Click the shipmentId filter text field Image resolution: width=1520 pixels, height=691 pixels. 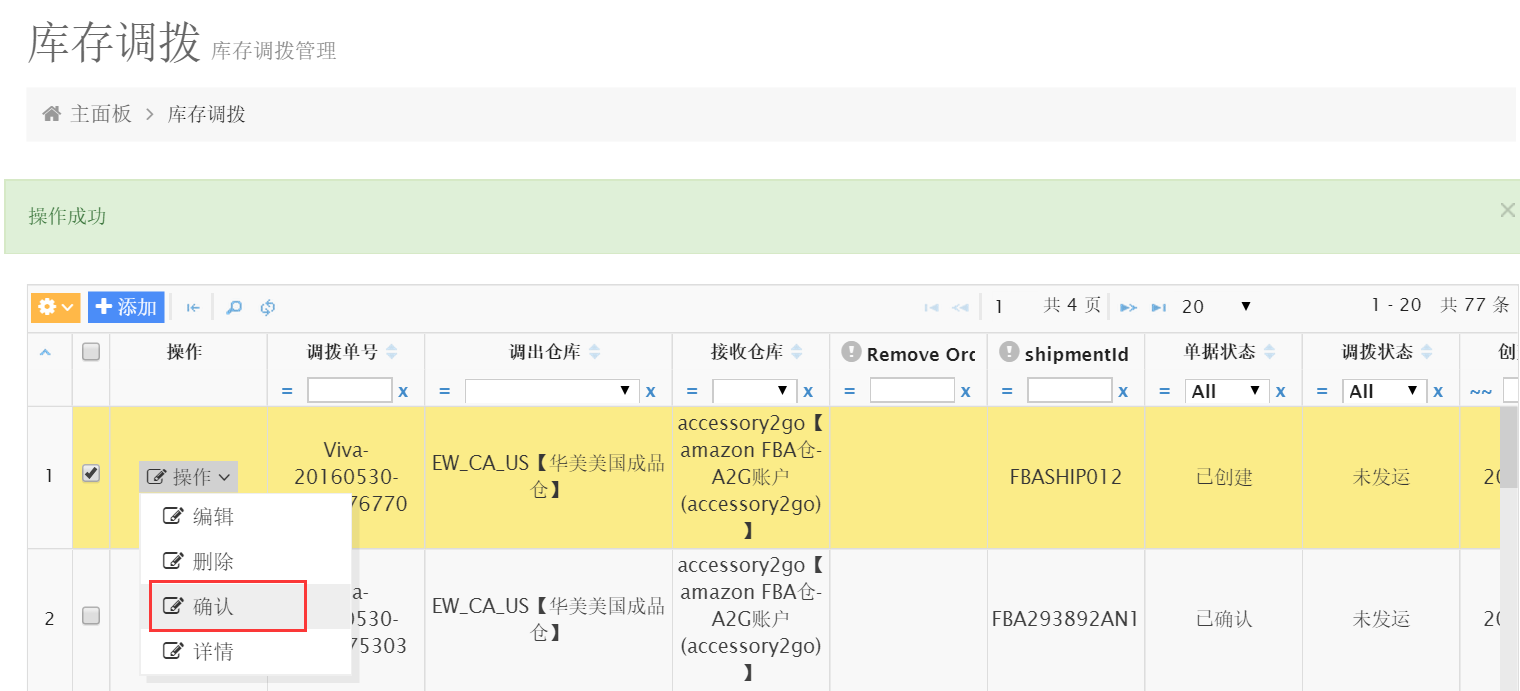coord(1069,391)
